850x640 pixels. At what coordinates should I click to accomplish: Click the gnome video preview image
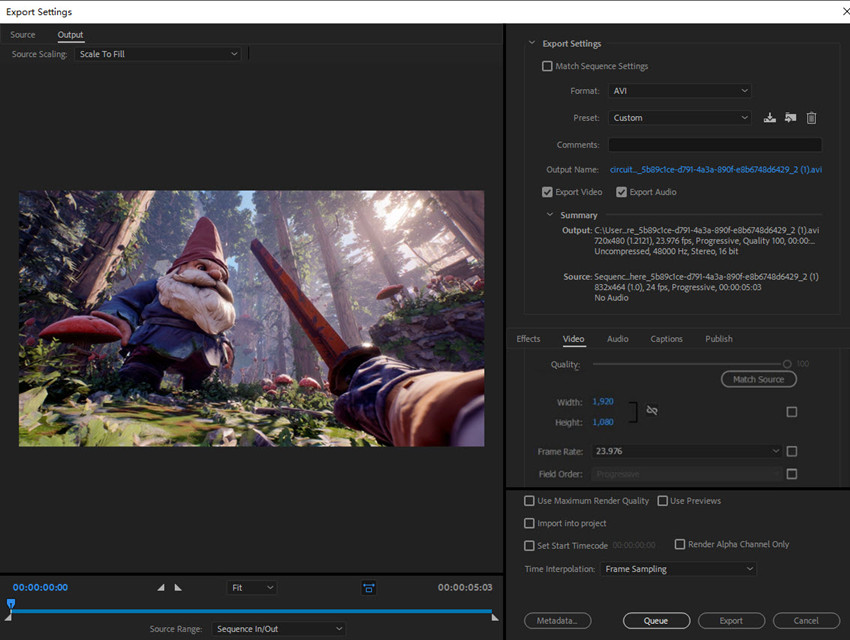(x=252, y=319)
